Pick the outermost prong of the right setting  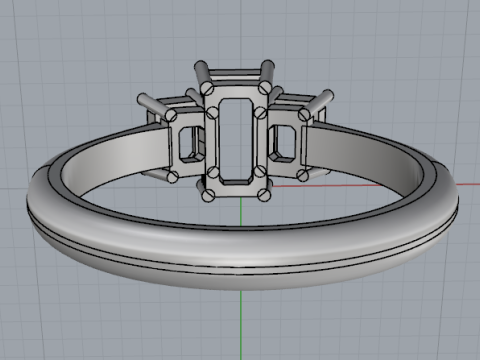pos(316,105)
